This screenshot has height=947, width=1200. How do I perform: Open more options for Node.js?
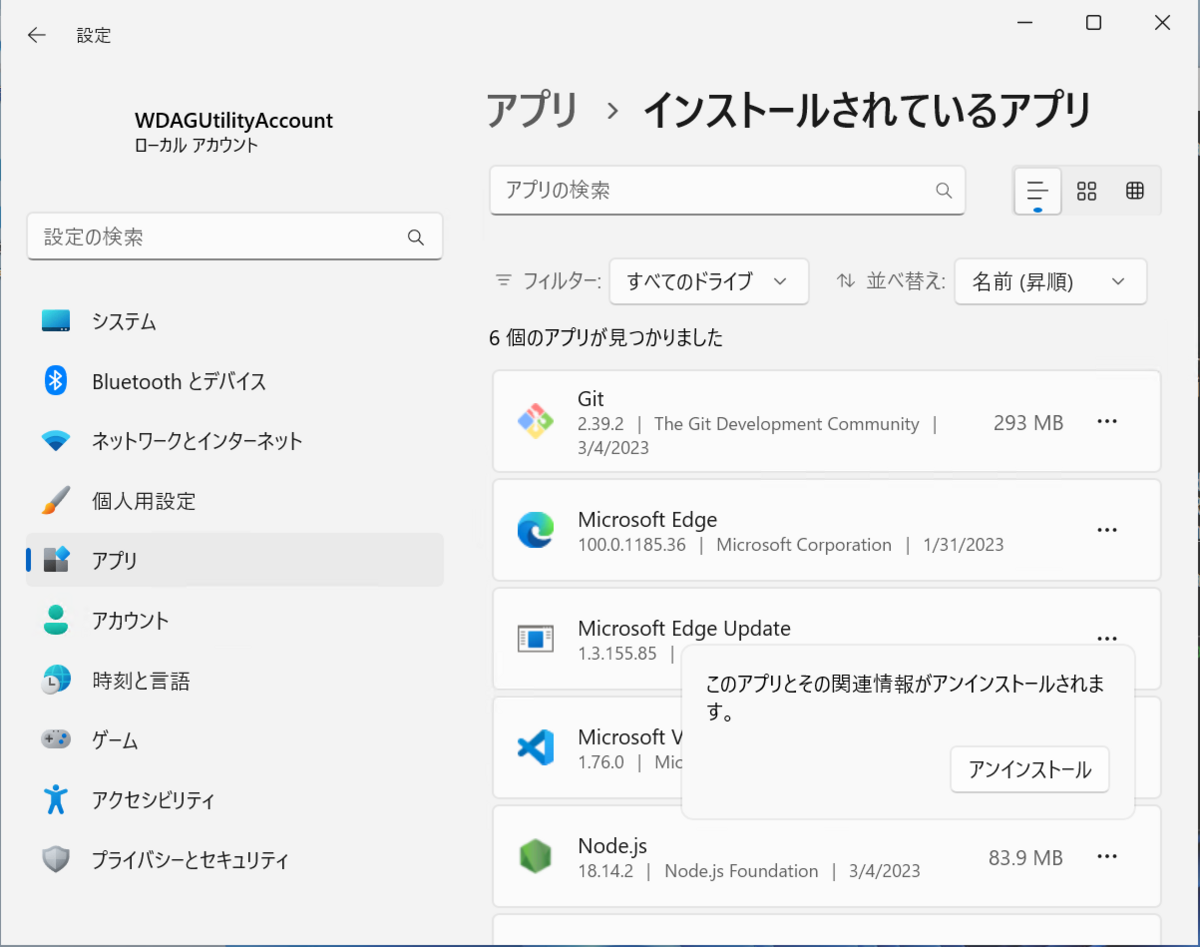pyautogui.click(x=1107, y=856)
